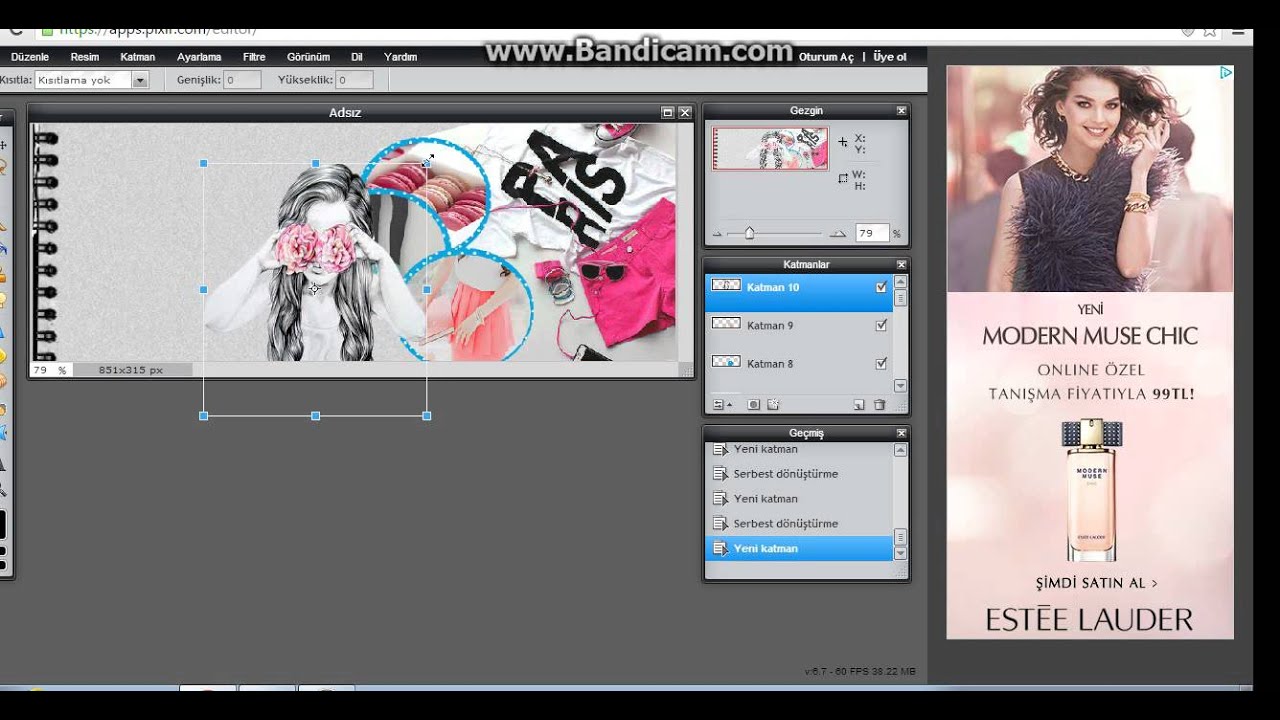Click Katmanlar list scroll-up arrow

(x=900, y=283)
